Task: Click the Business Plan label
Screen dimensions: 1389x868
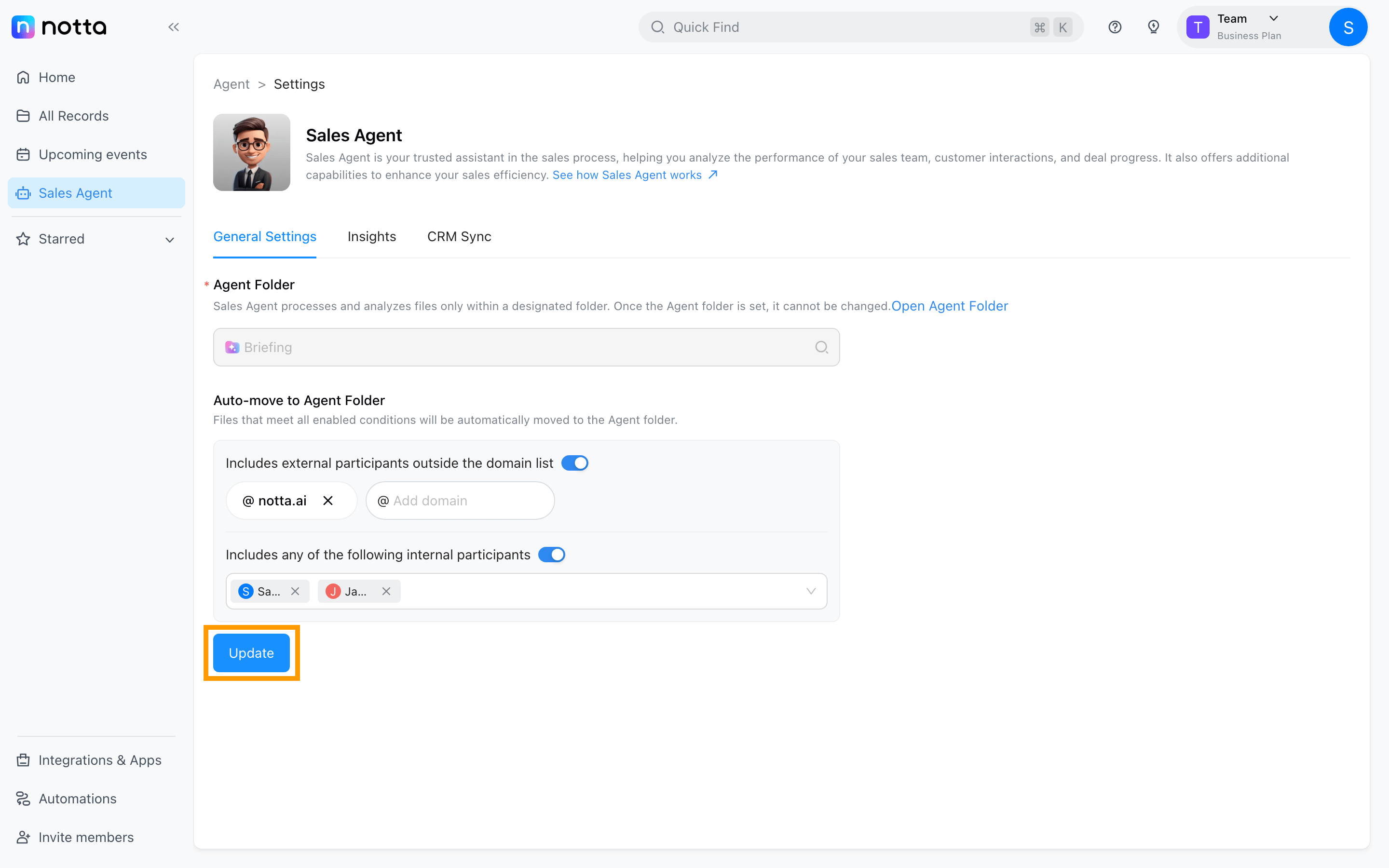Action: pyautogui.click(x=1249, y=36)
